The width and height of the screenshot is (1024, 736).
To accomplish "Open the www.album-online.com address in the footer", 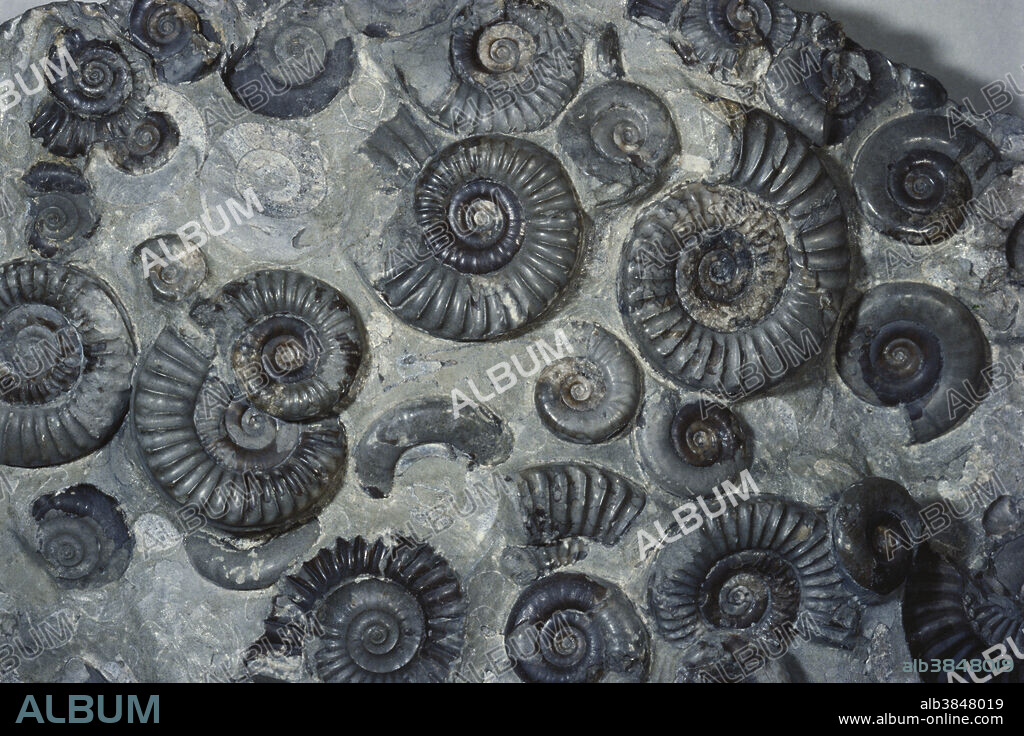I will click(920, 720).
